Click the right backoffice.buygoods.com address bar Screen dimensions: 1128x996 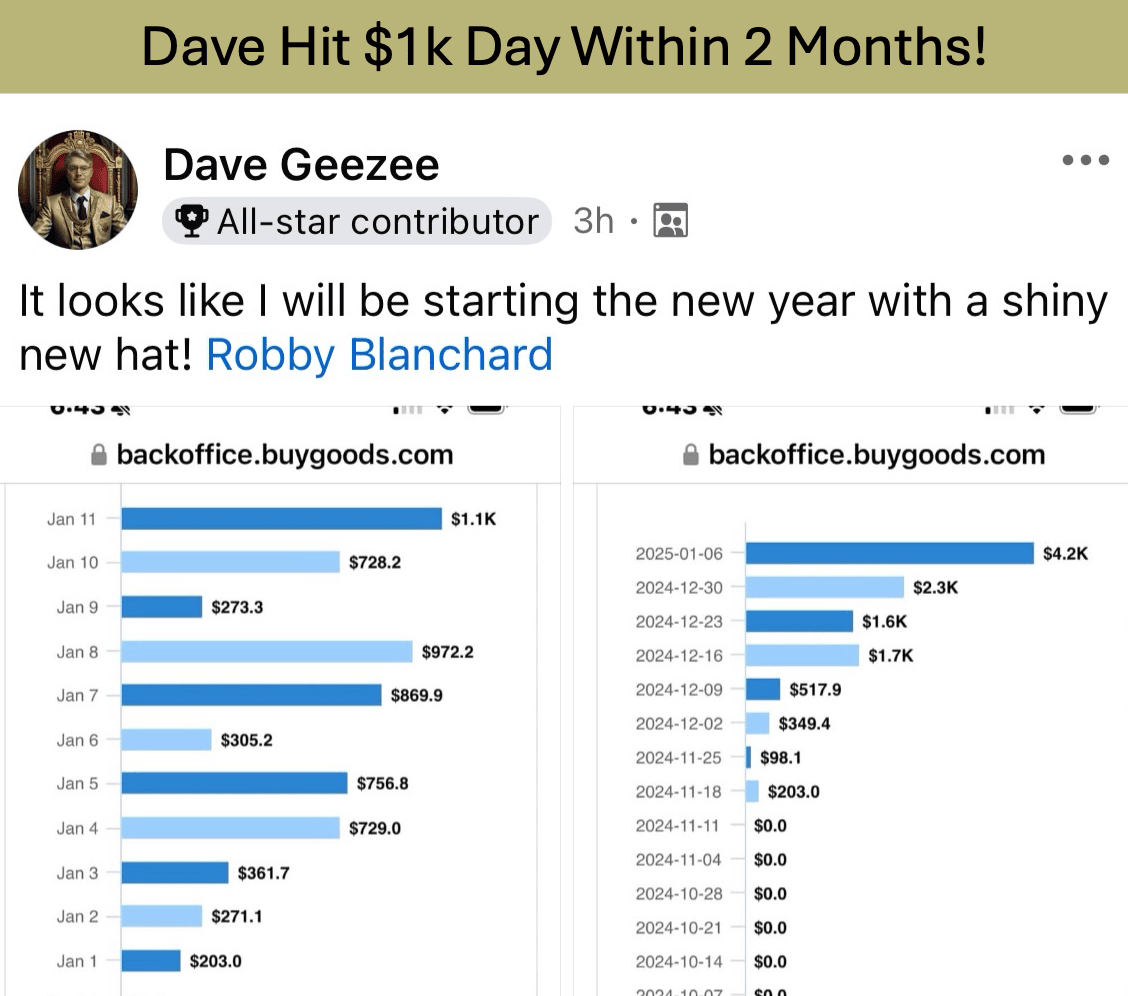coord(850,454)
